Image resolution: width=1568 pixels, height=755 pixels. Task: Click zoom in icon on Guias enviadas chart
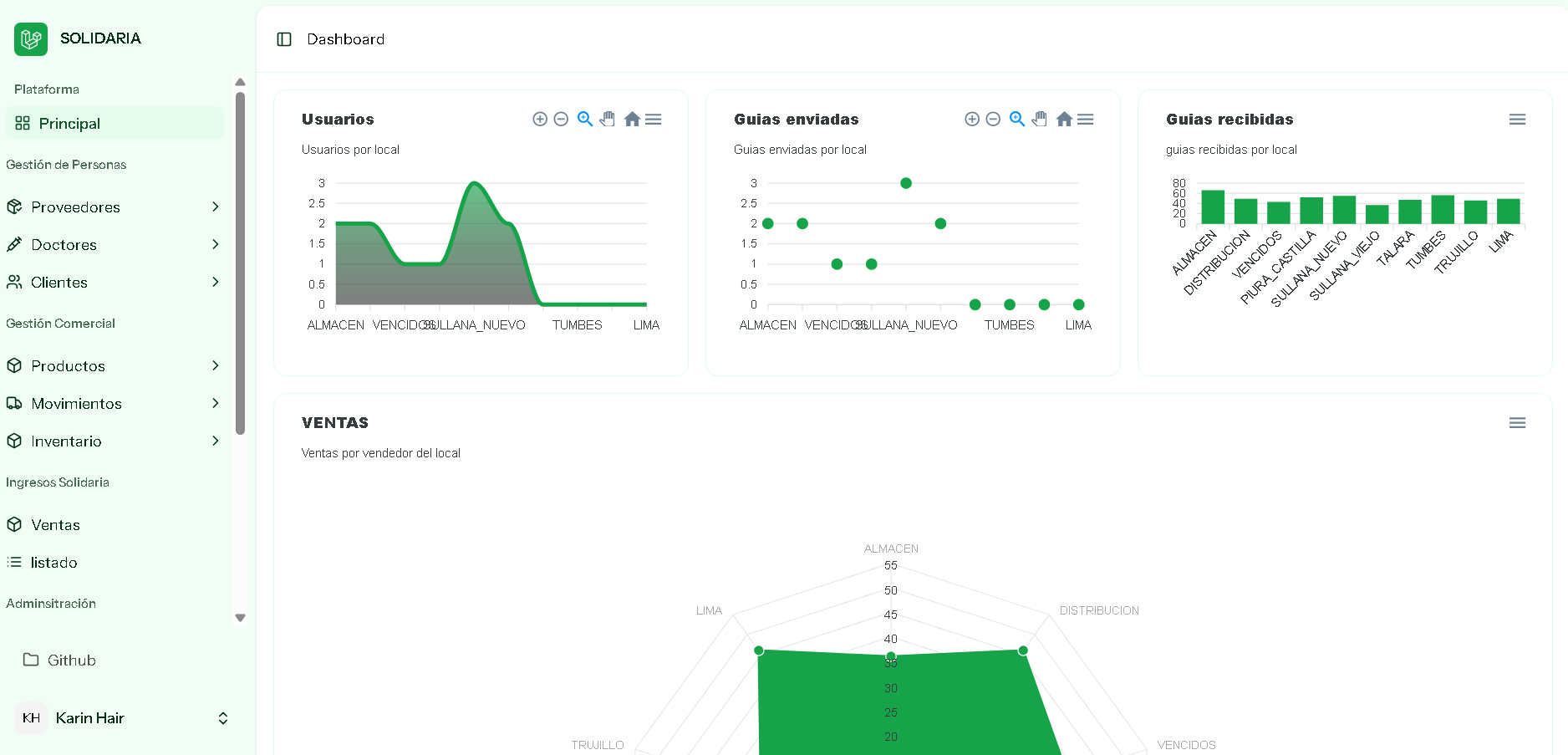[x=972, y=120]
